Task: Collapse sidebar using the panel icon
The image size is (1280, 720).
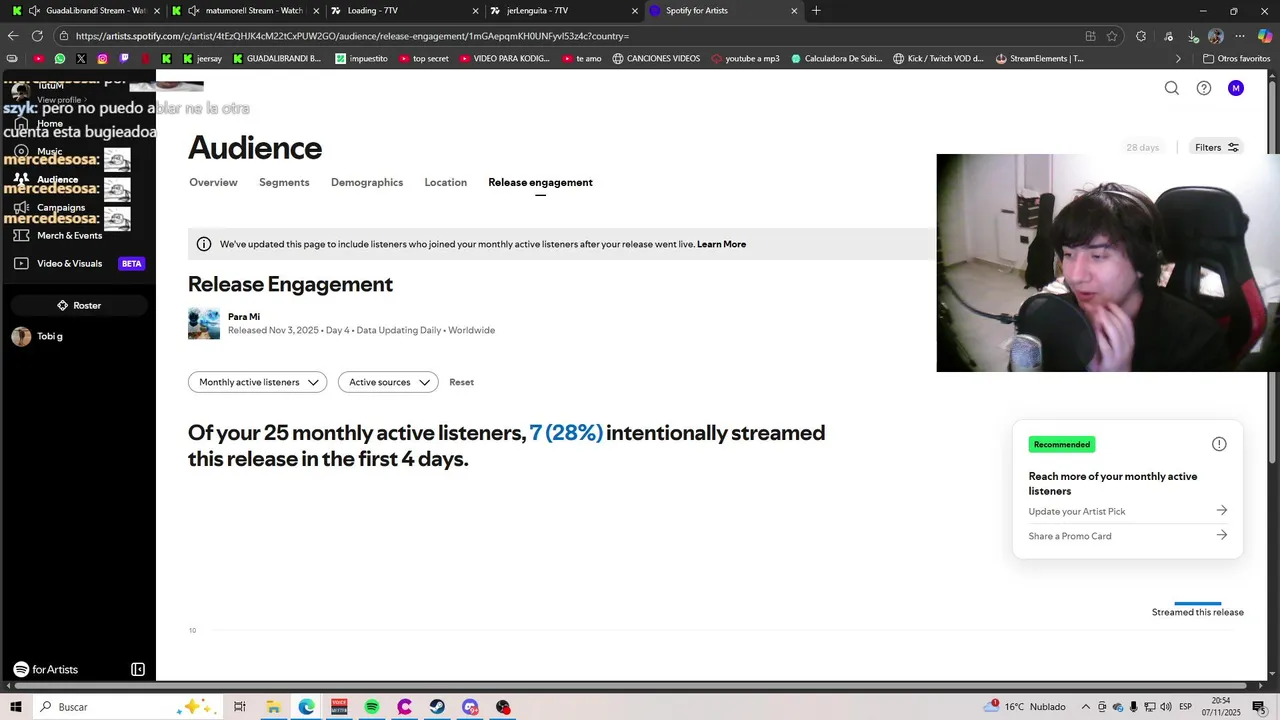Action: (138, 669)
